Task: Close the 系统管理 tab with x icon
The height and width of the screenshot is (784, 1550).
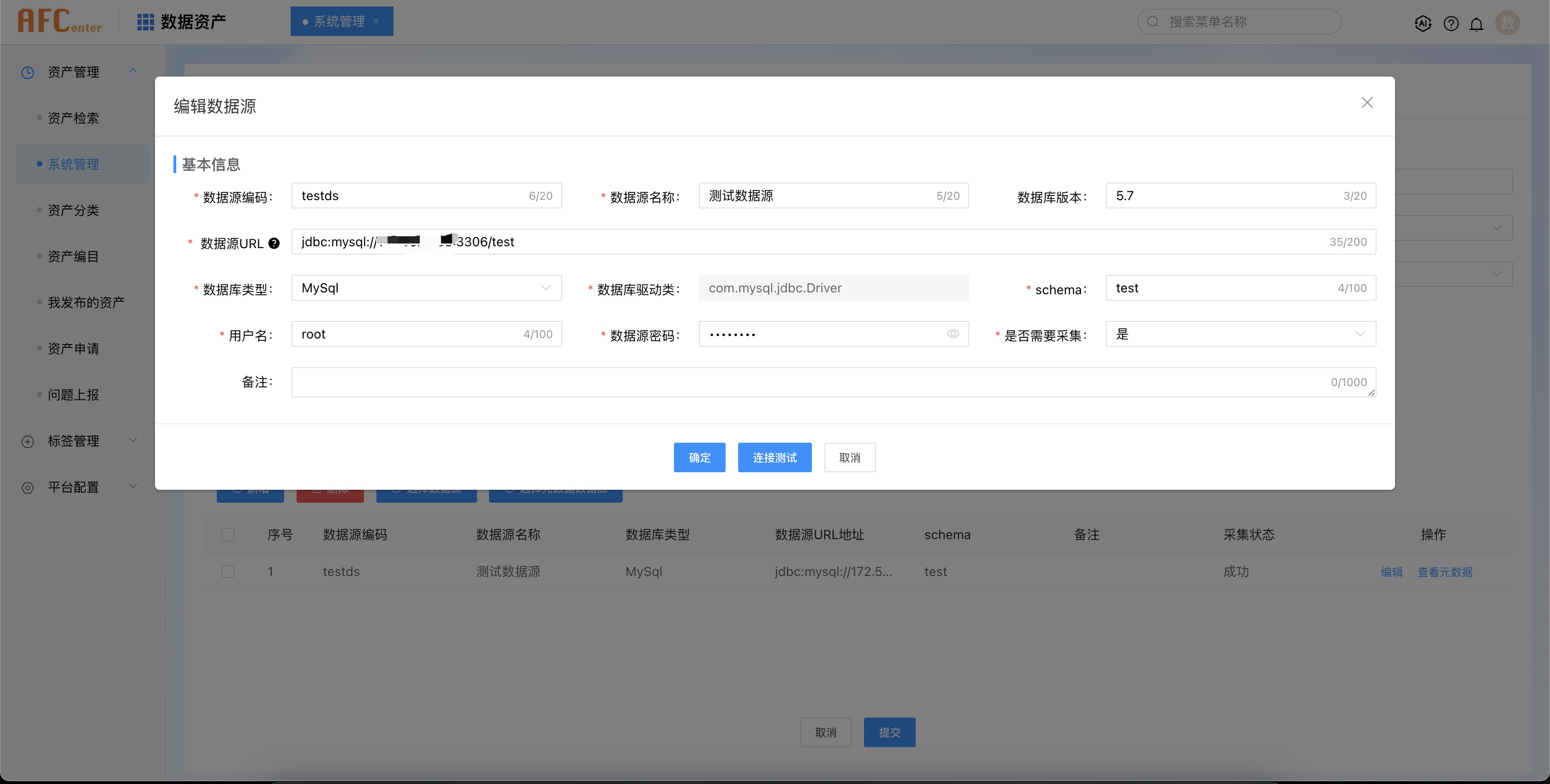Action: pos(376,21)
